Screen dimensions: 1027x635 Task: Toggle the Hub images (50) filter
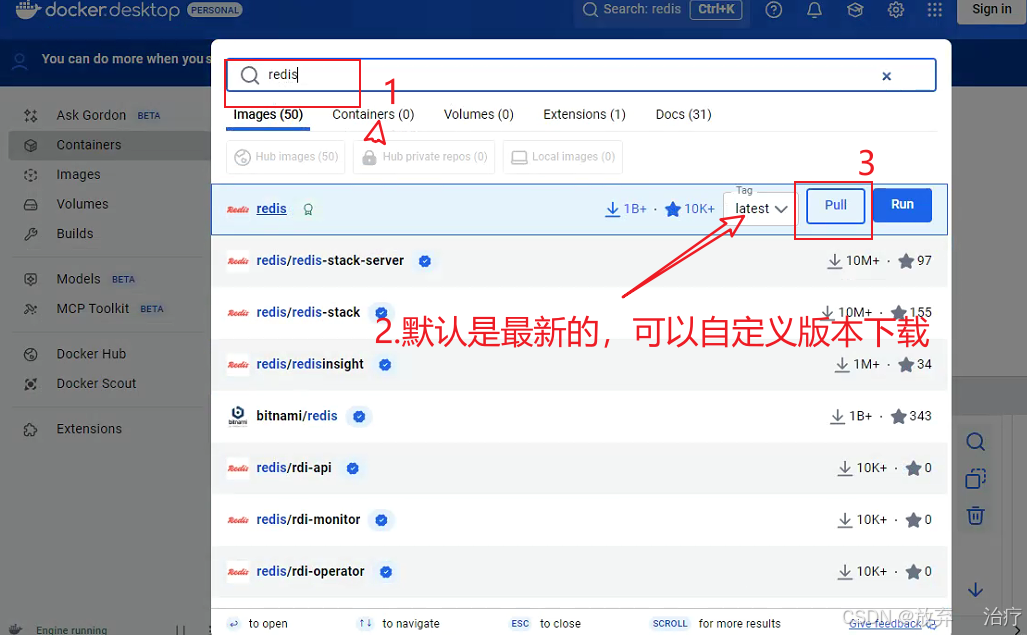[x=286, y=157]
